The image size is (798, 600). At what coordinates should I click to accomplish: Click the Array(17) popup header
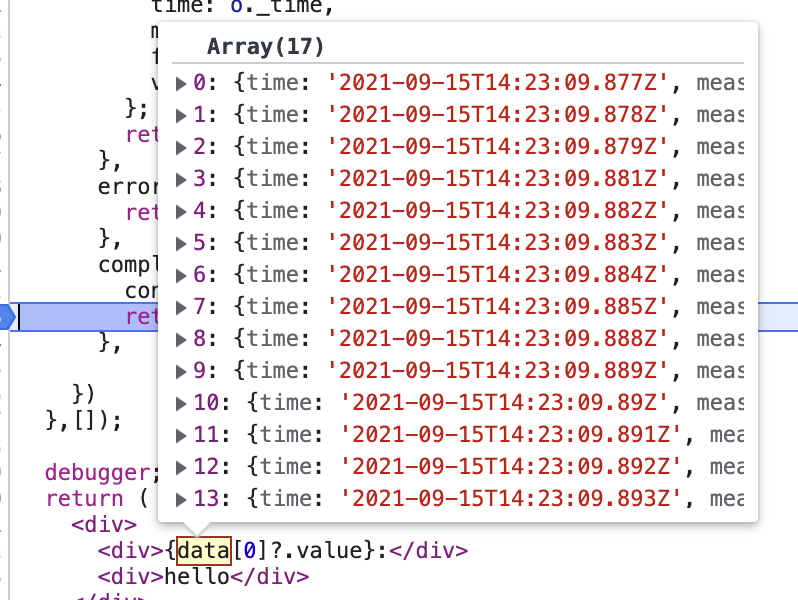click(x=265, y=47)
